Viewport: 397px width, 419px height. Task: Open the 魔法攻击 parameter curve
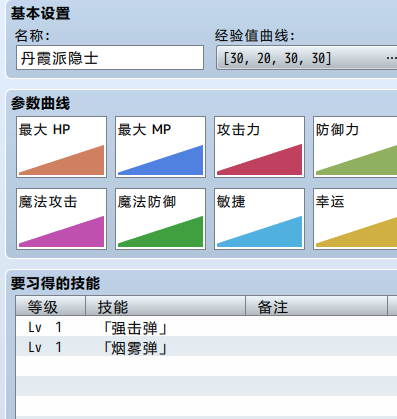[x=61, y=219]
